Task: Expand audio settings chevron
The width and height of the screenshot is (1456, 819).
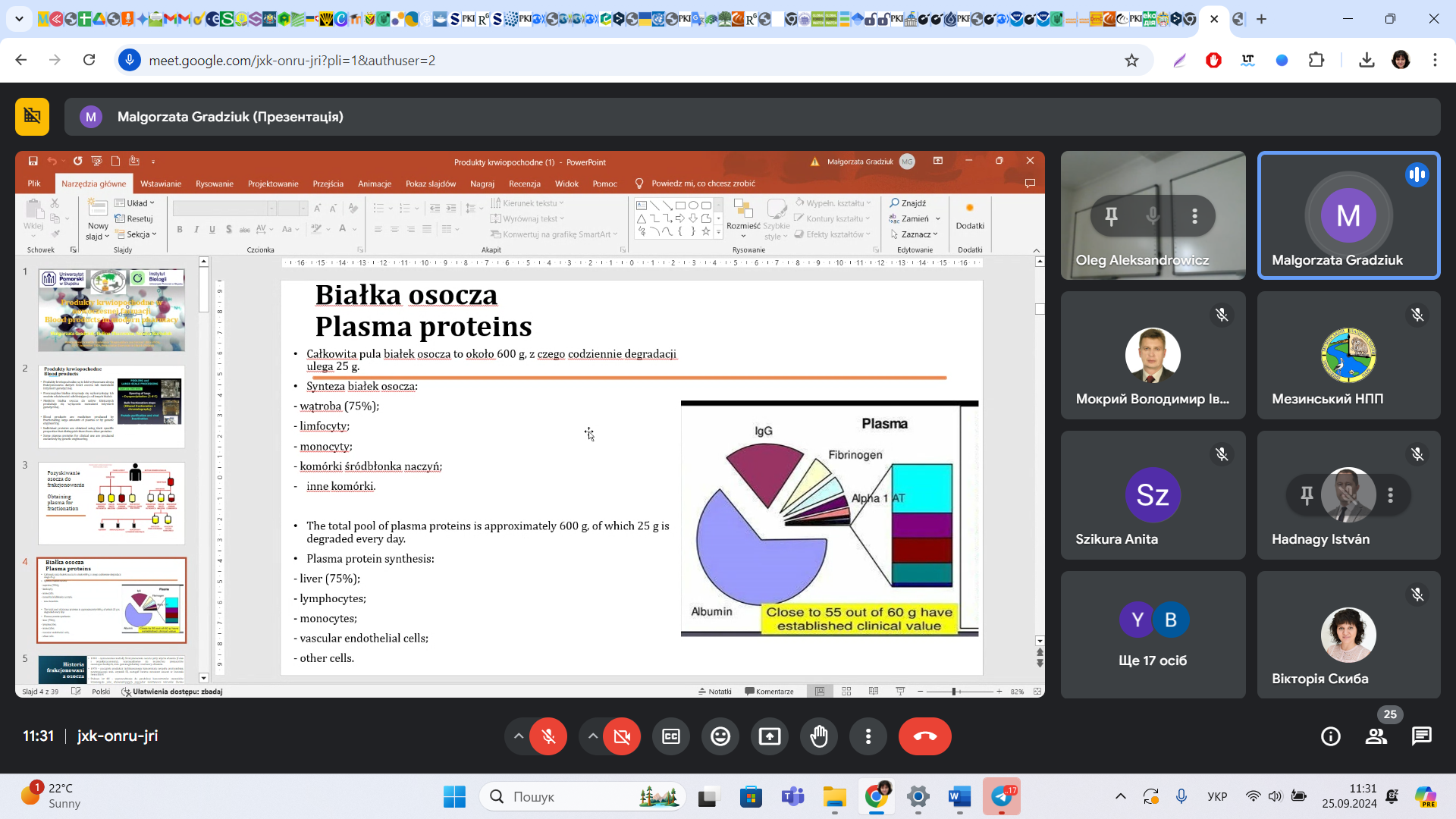Action: [519, 736]
